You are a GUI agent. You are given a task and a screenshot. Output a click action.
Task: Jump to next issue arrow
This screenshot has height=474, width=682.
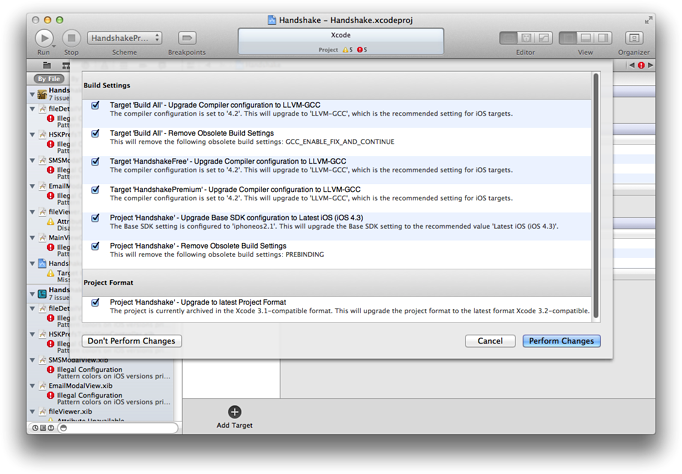(x=650, y=65)
